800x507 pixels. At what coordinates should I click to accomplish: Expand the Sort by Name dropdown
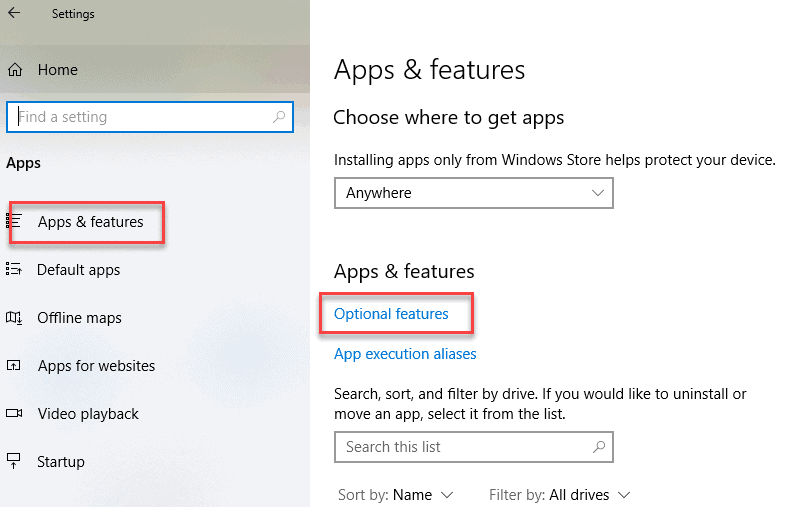396,495
